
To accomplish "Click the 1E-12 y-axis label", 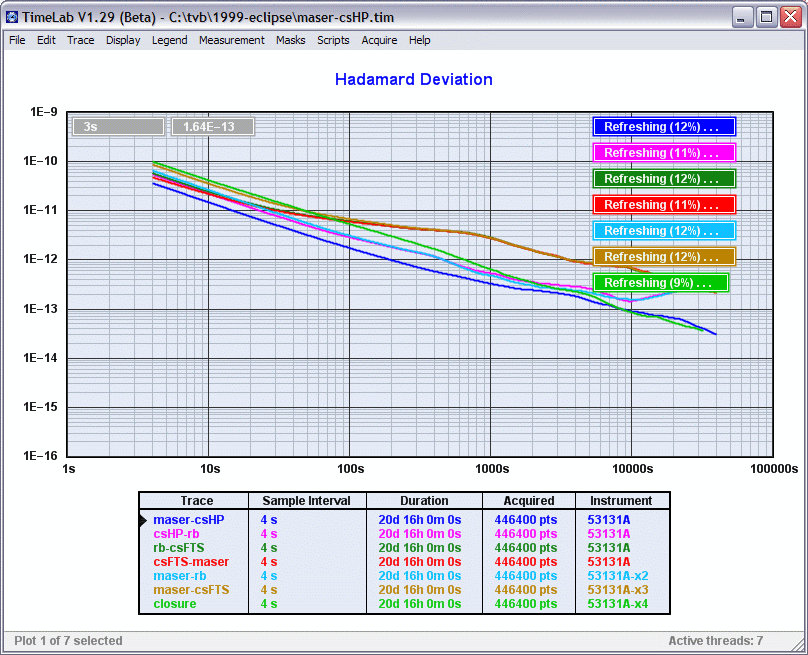I will click(40, 259).
